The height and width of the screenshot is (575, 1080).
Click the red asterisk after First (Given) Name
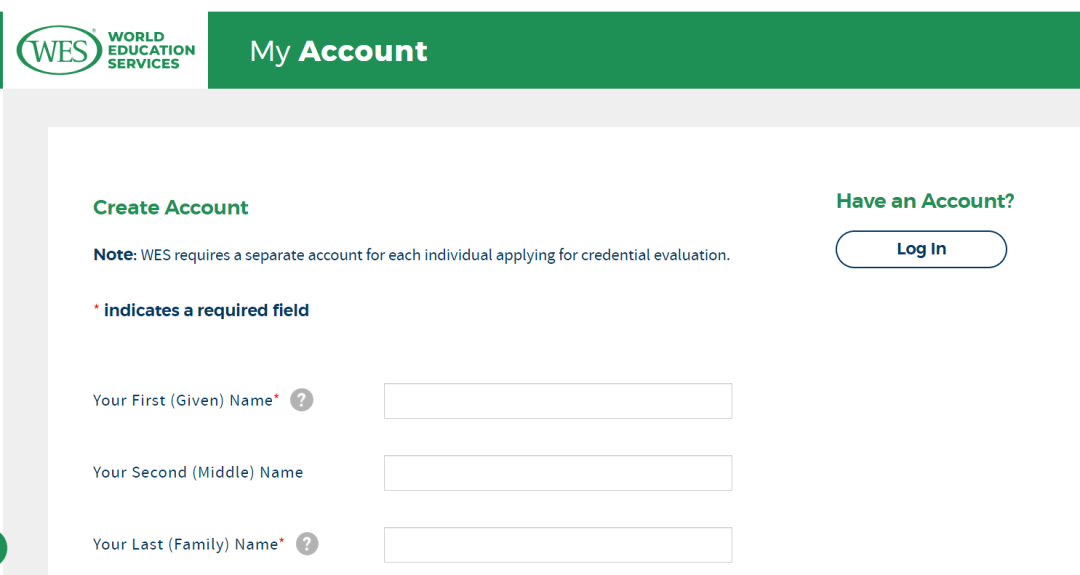click(x=276, y=397)
